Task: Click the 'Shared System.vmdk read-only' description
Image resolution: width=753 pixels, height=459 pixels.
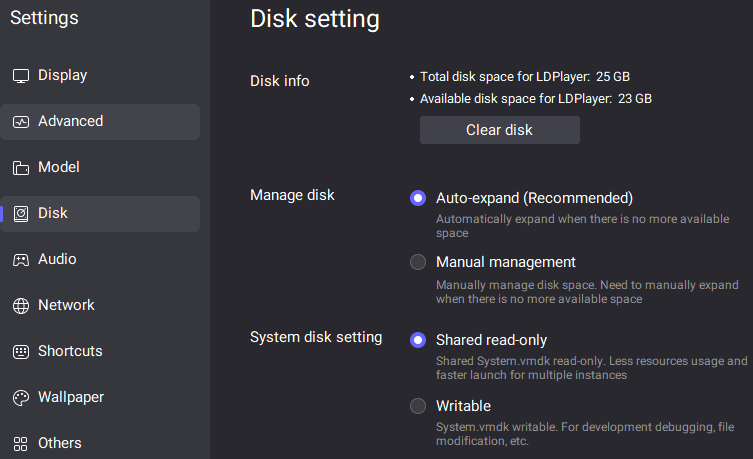Action: pos(592,368)
